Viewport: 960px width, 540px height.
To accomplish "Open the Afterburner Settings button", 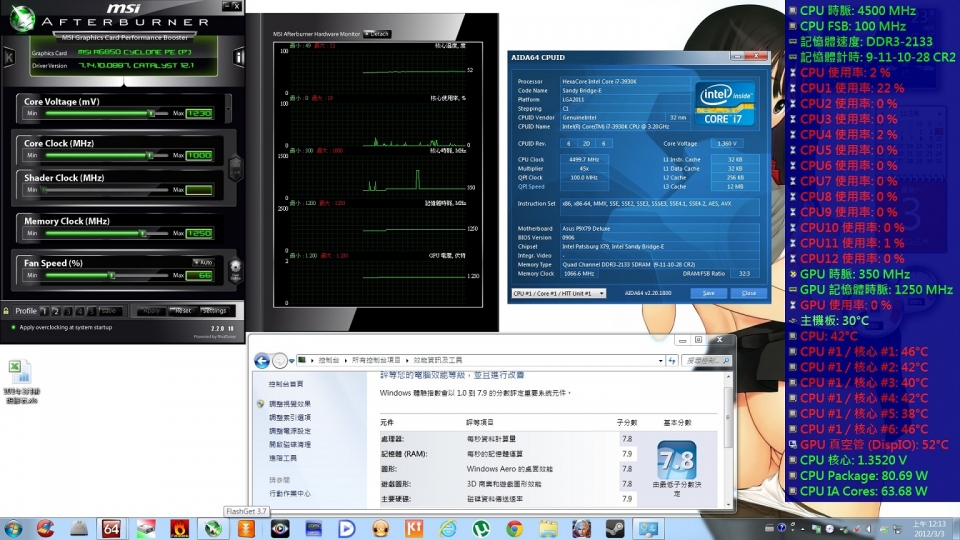I will coord(214,311).
